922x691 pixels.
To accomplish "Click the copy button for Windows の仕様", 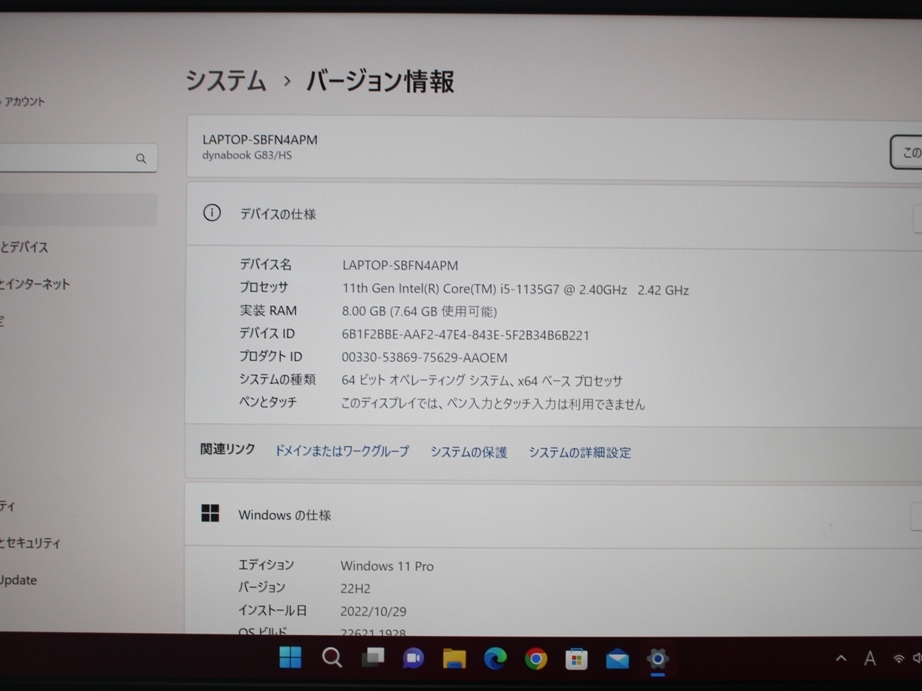I will pyautogui.click(x=917, y=517).
